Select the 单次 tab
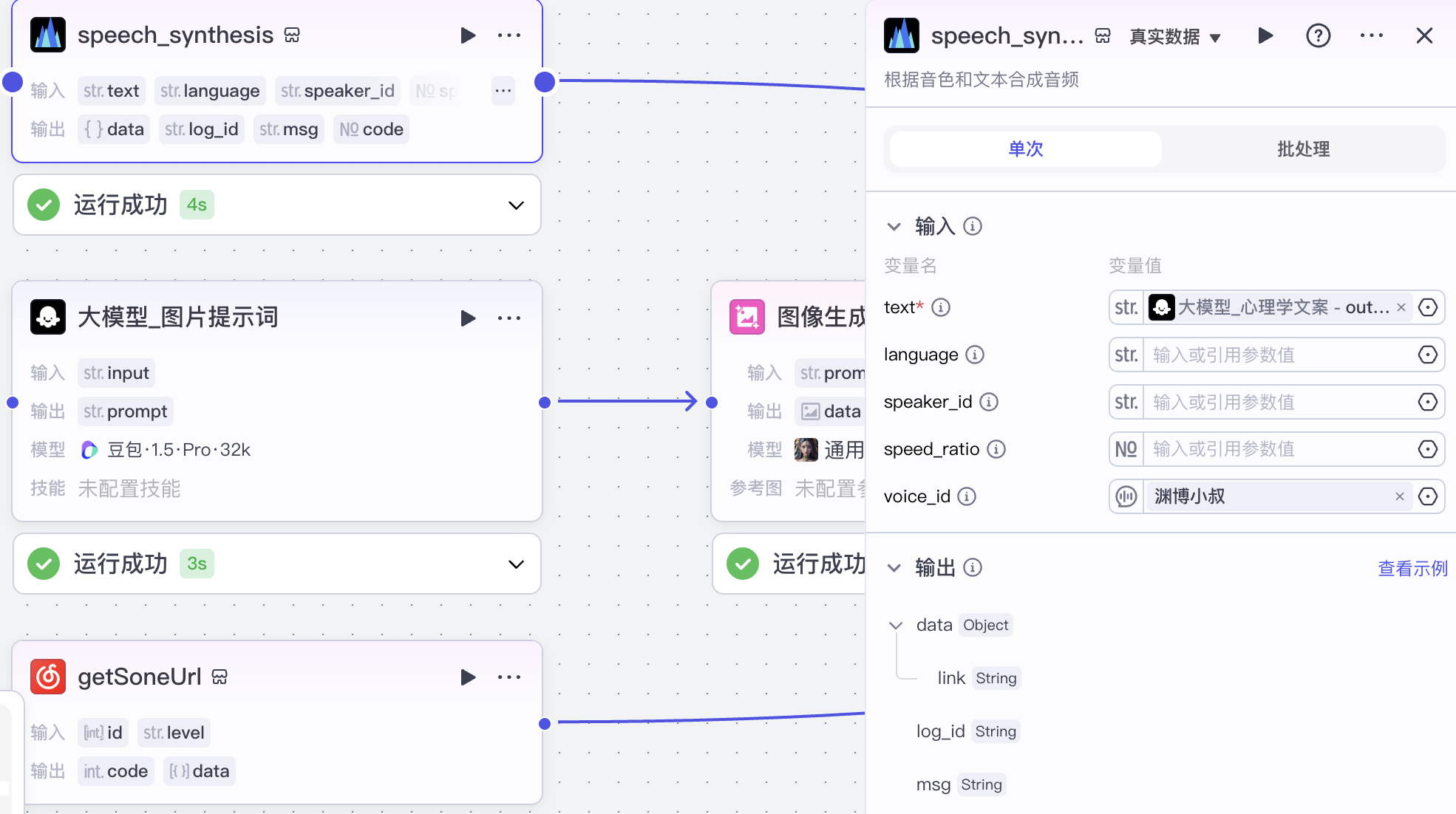 1024,148
